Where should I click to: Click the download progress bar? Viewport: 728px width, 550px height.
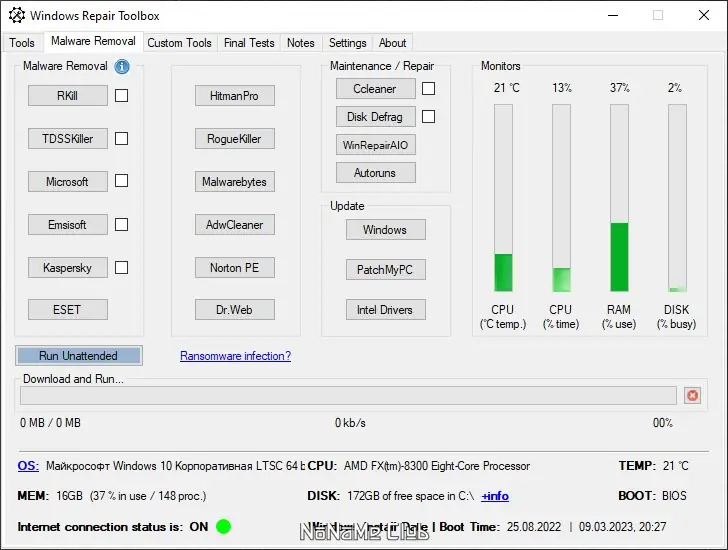[348, 395]
